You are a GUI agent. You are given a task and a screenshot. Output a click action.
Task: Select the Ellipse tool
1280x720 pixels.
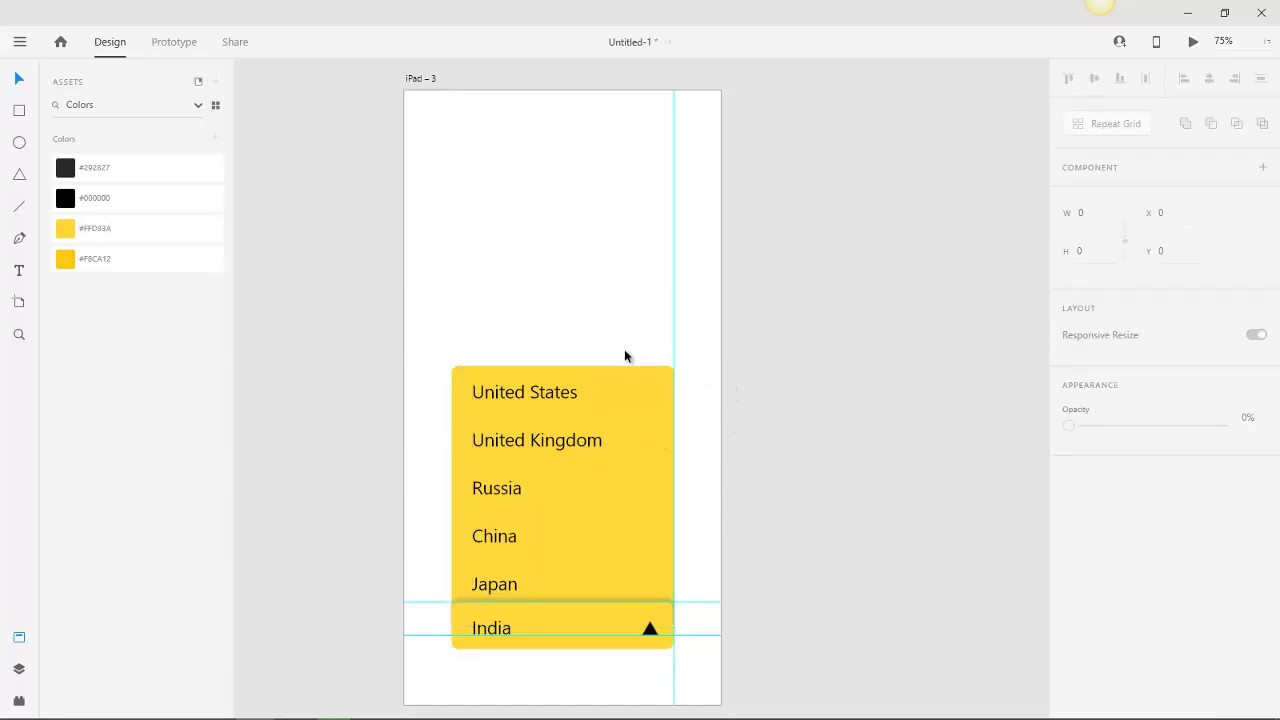[x=19, y=142]
